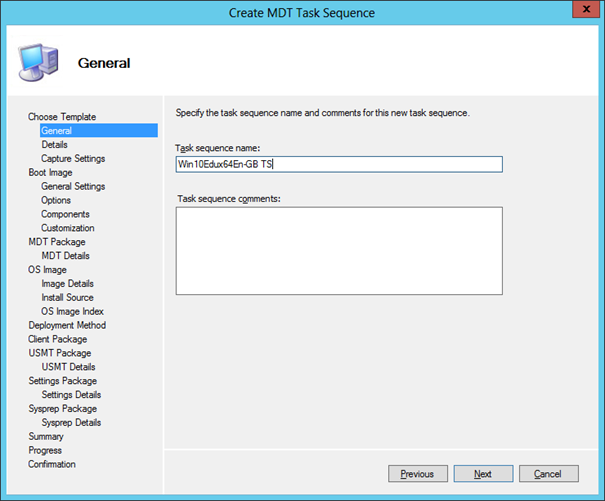Select Choose Template in wizard steps
Viewport: 605px width, 501px height.
coord(62,117)
